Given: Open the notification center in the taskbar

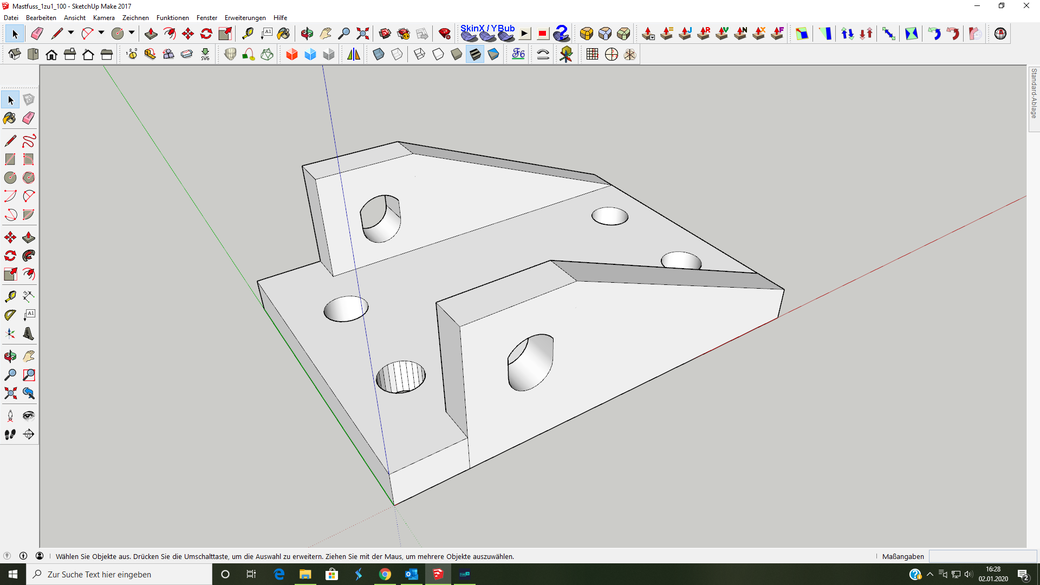Looking at the screenshot, I should point(1023,574).
